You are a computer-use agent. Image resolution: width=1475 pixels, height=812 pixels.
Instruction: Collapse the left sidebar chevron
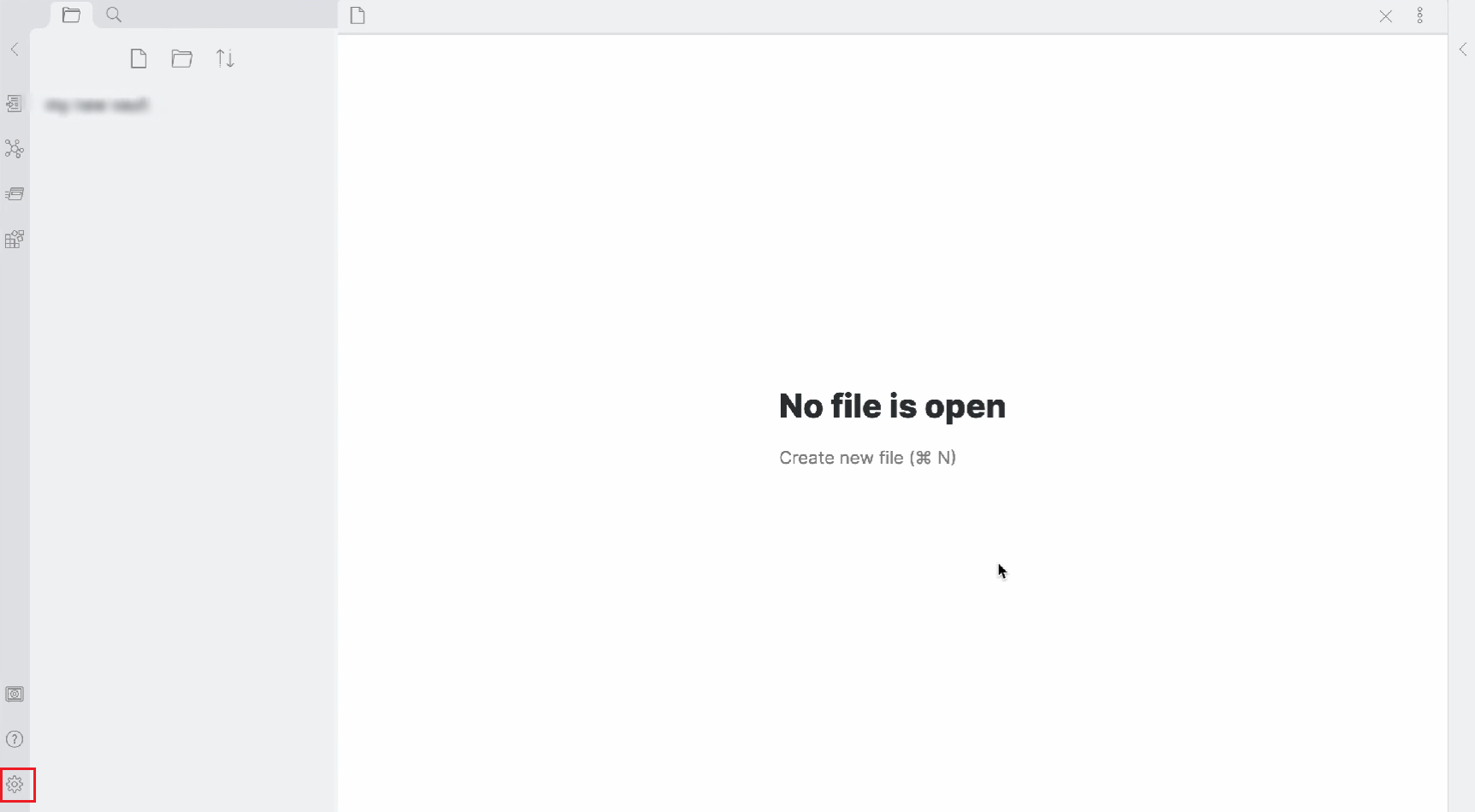pos(15,50)
